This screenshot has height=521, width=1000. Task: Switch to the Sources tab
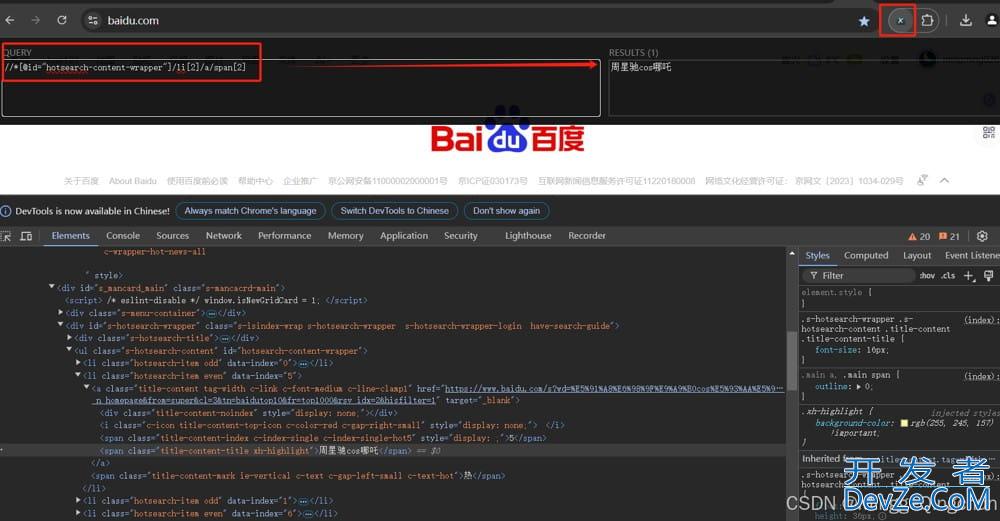click(172, 236)
